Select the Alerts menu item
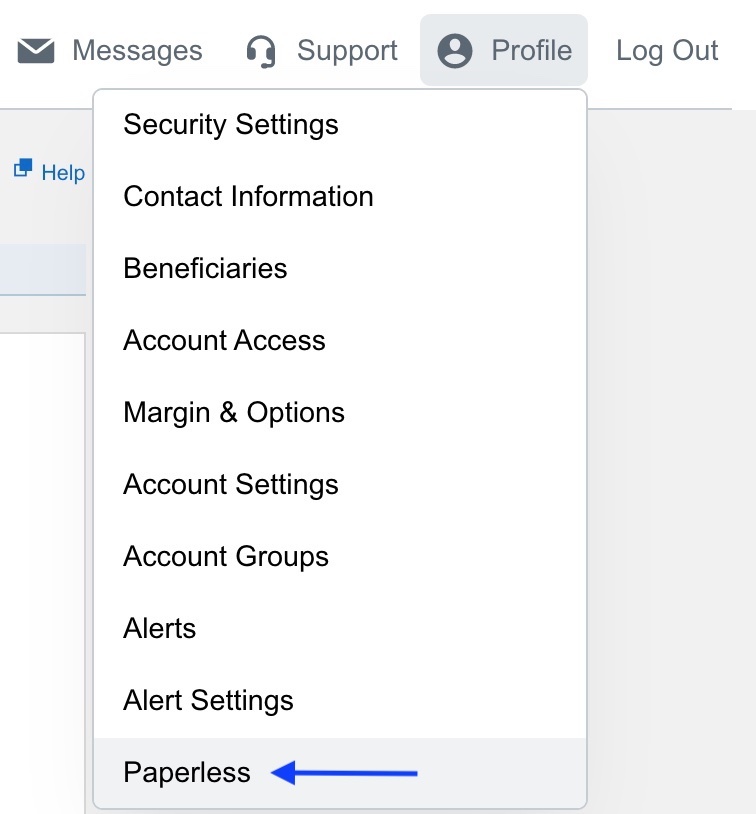Image resolution: width=756 pixels, height=814 pixels. (160, 629)
